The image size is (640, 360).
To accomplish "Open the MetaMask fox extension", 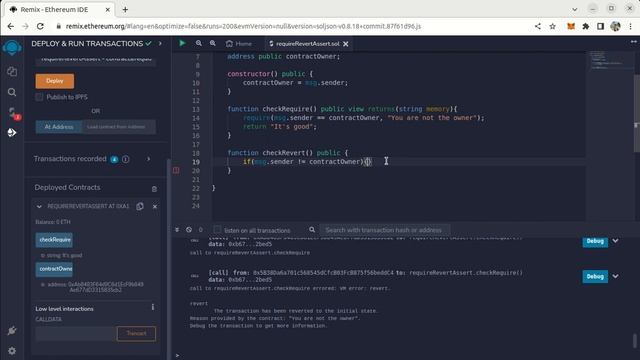I will [x=571, y=26].
